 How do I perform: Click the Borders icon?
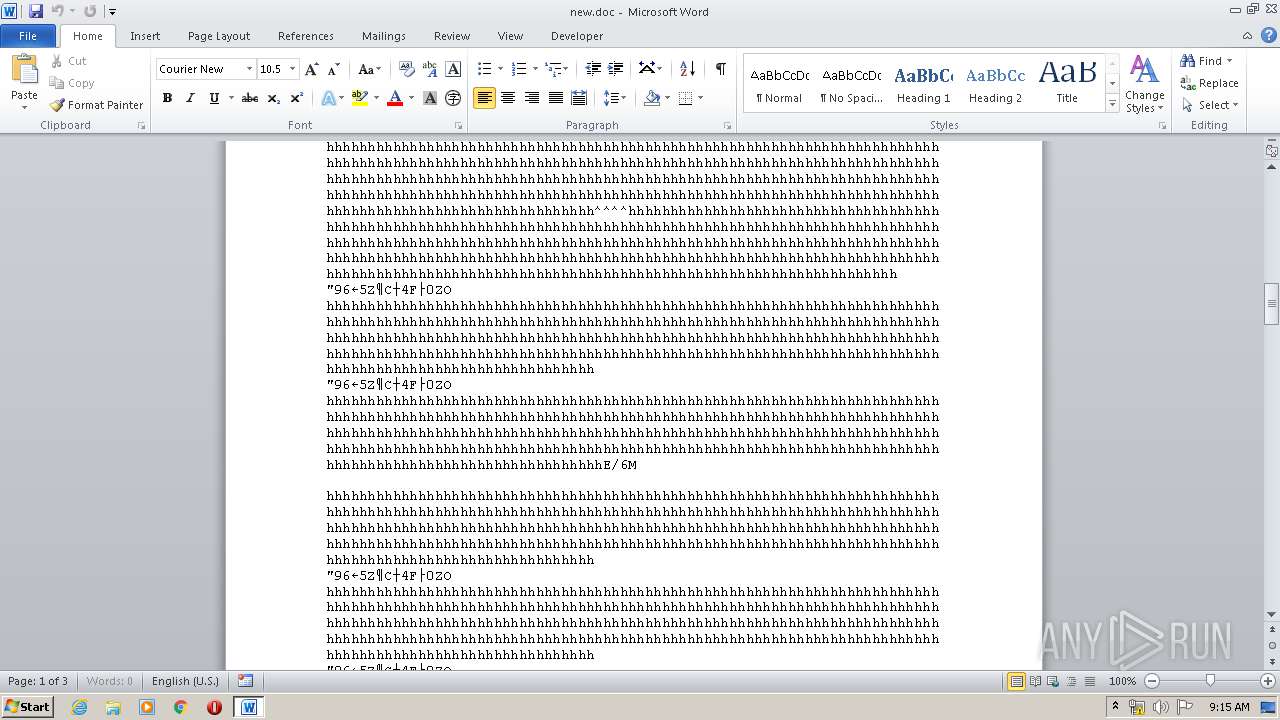point(685,98)
